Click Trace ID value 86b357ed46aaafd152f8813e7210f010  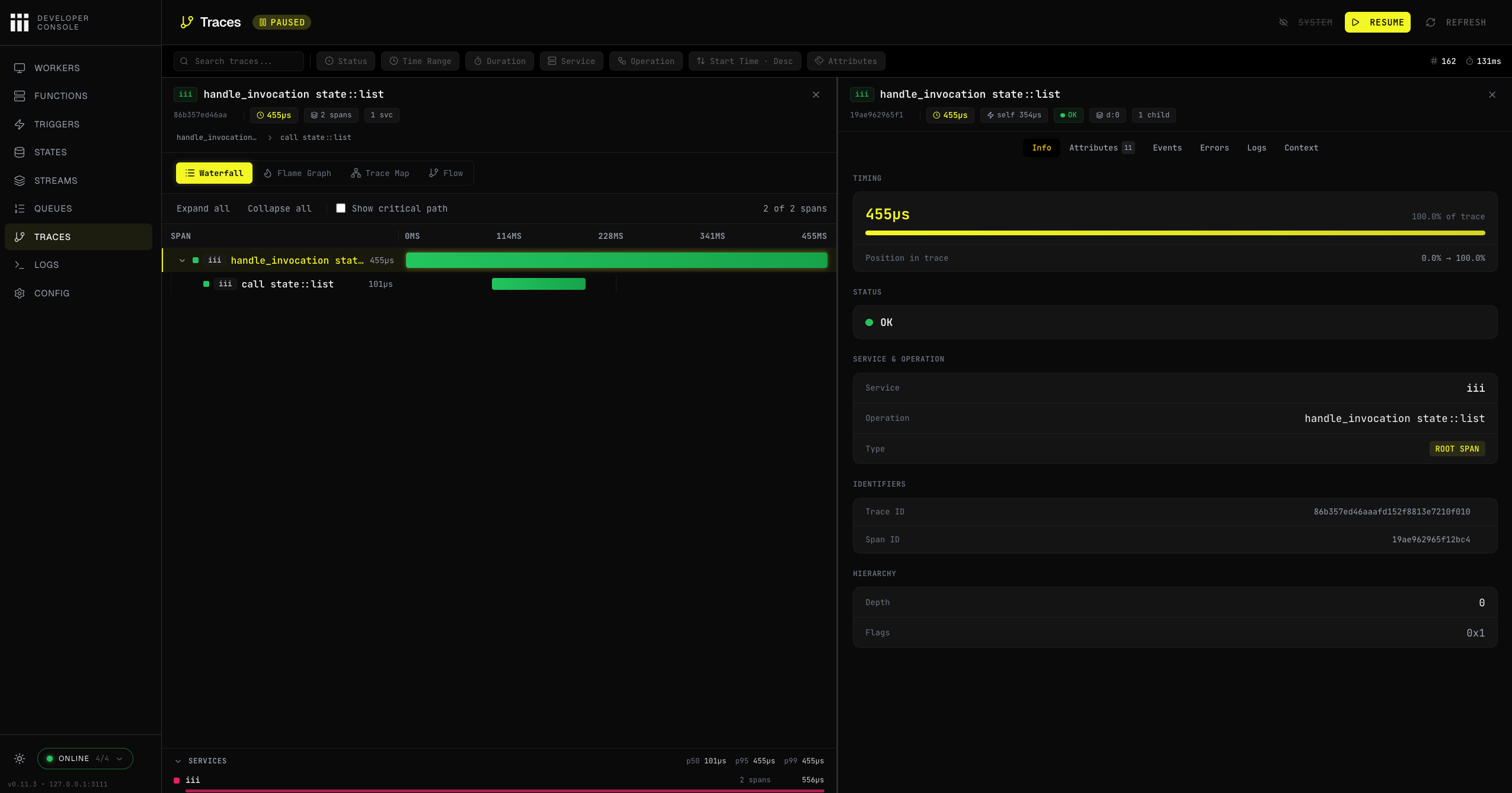(x=1392, y=512)
